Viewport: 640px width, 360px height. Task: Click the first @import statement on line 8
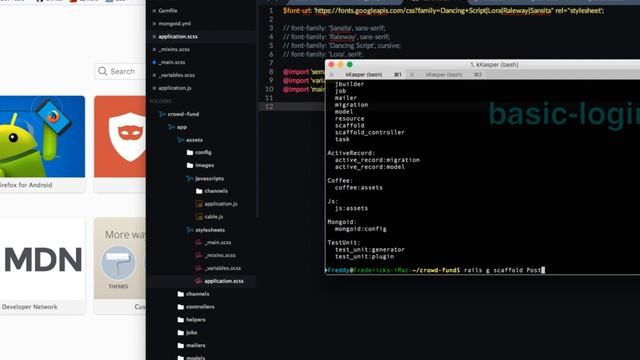point(304,72)
